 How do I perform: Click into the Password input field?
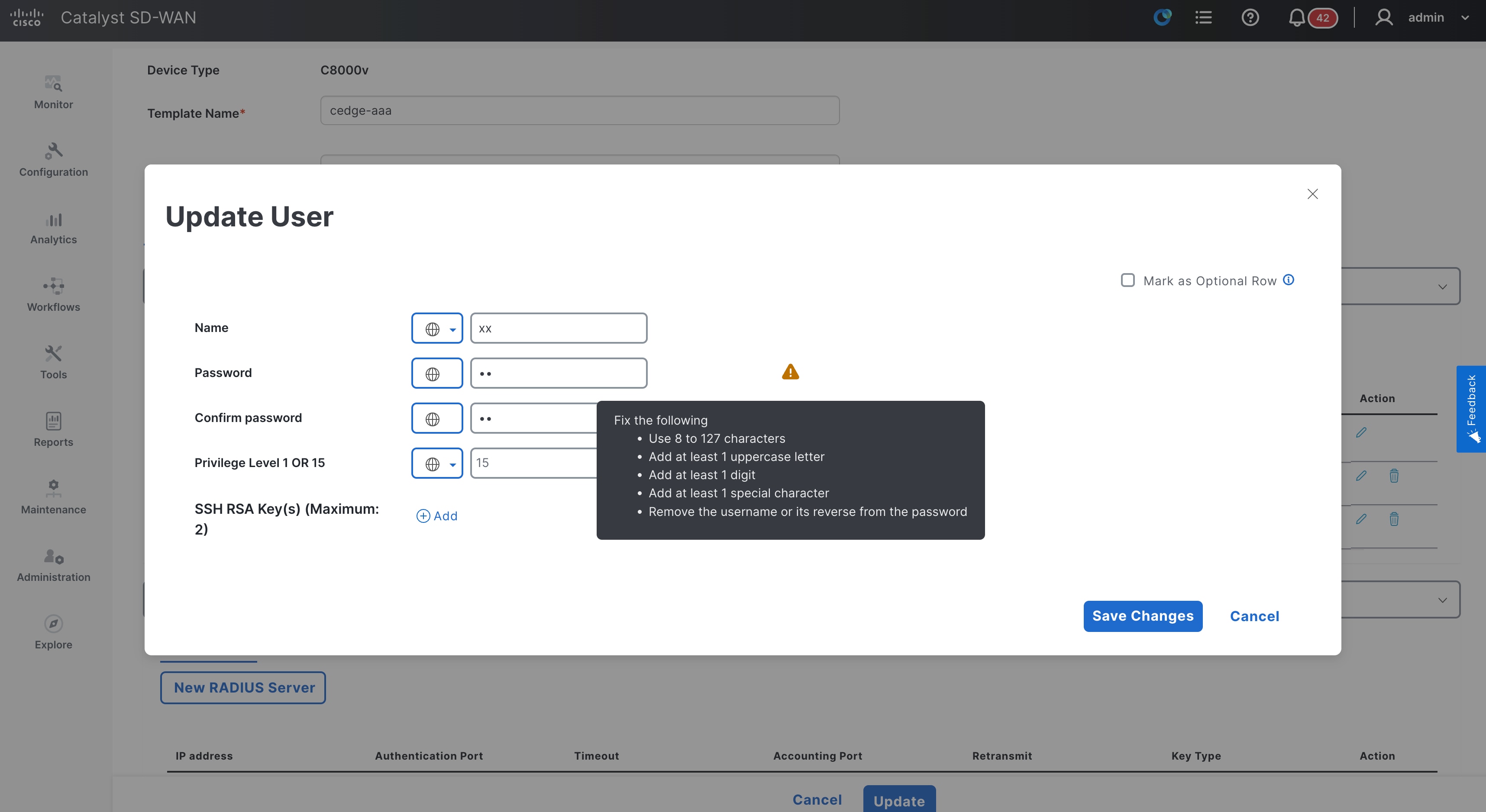(x=559, y=373)
